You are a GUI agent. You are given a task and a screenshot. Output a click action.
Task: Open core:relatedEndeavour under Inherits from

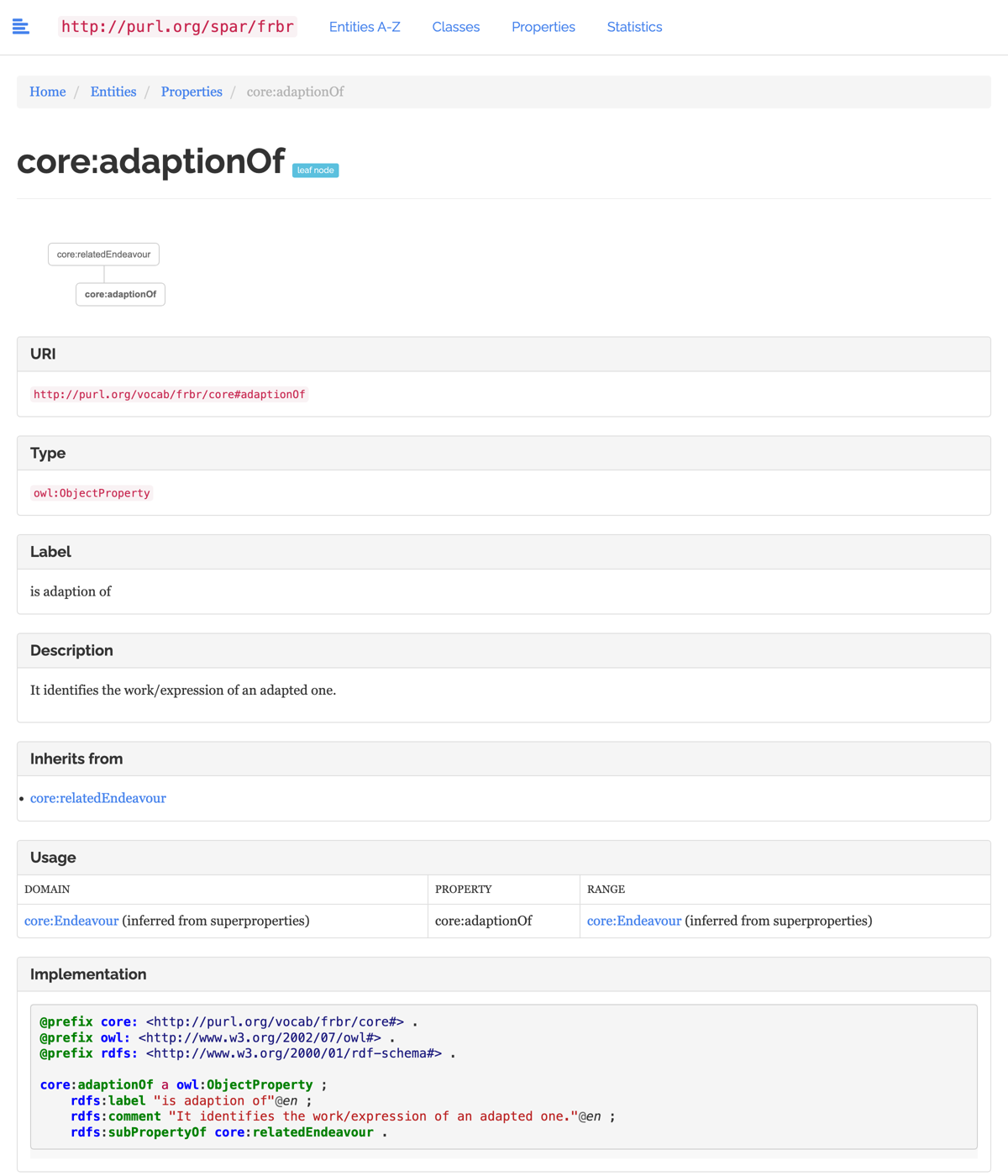pos(98,798)
